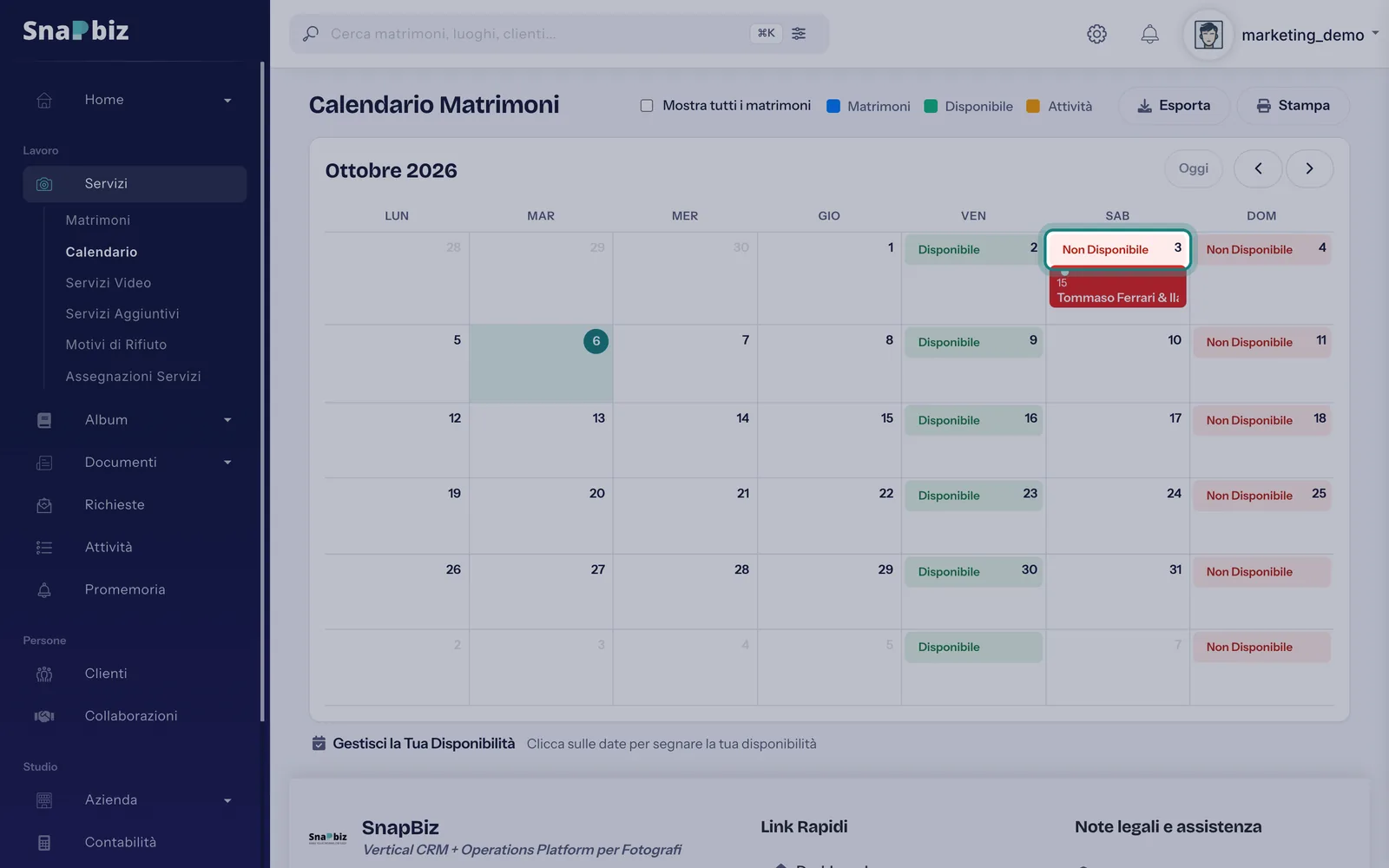1389x868 pixels.
Task: Open Motivi di Rifiuto submenu item
Action: pyautogui.click(x=116, y=345)
